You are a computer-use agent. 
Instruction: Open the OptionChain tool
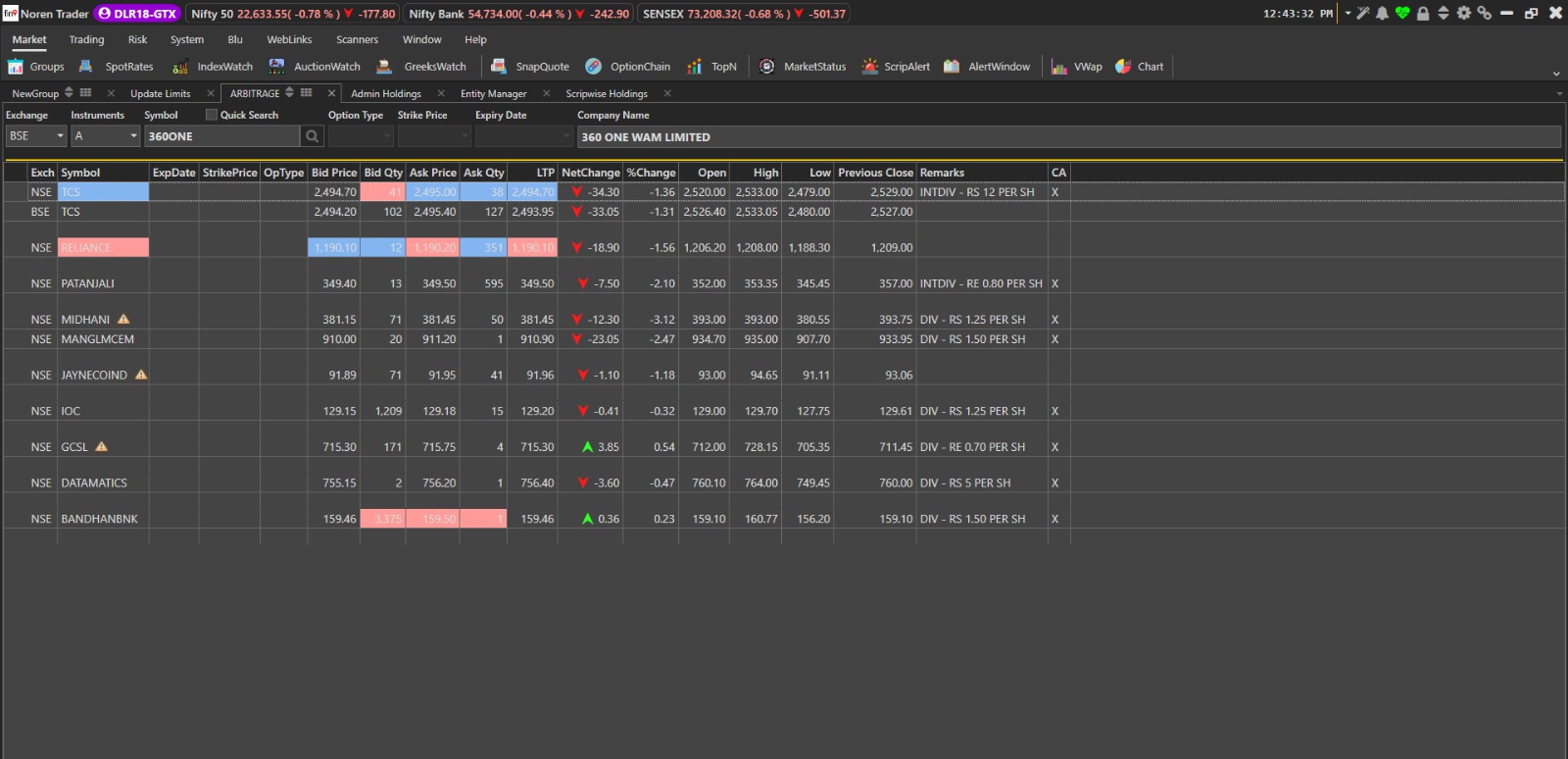(628, 67)
